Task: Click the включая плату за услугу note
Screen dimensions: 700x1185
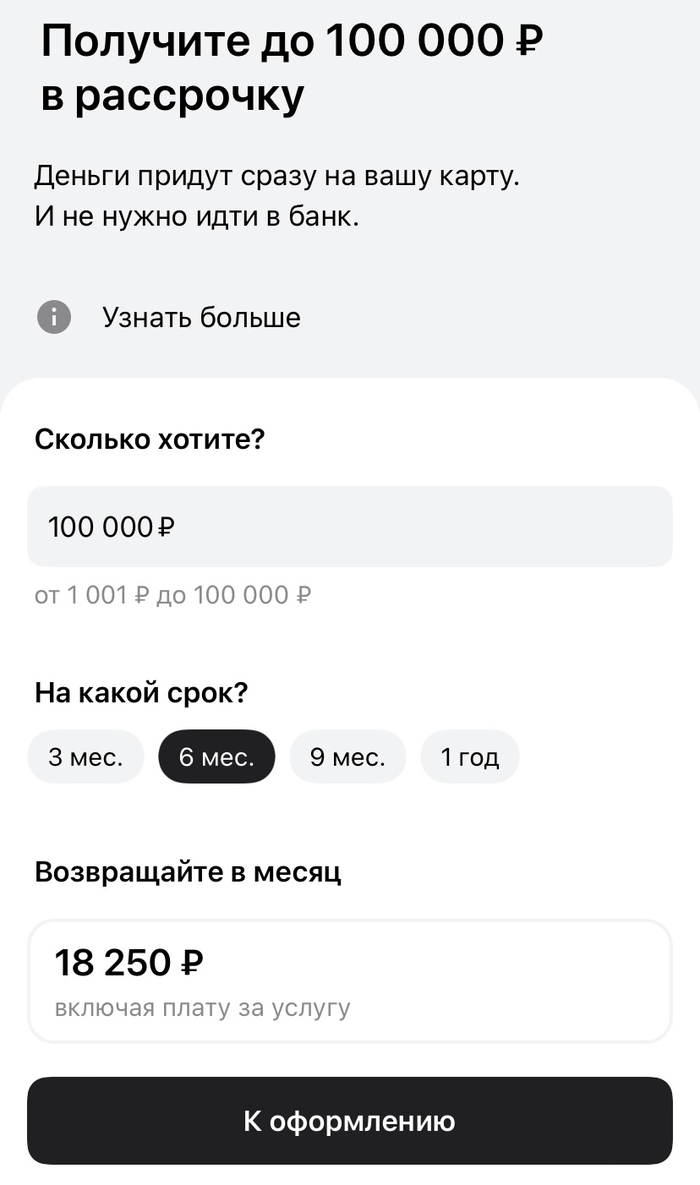Action: pyautogui.click(x=202, y=1007)
